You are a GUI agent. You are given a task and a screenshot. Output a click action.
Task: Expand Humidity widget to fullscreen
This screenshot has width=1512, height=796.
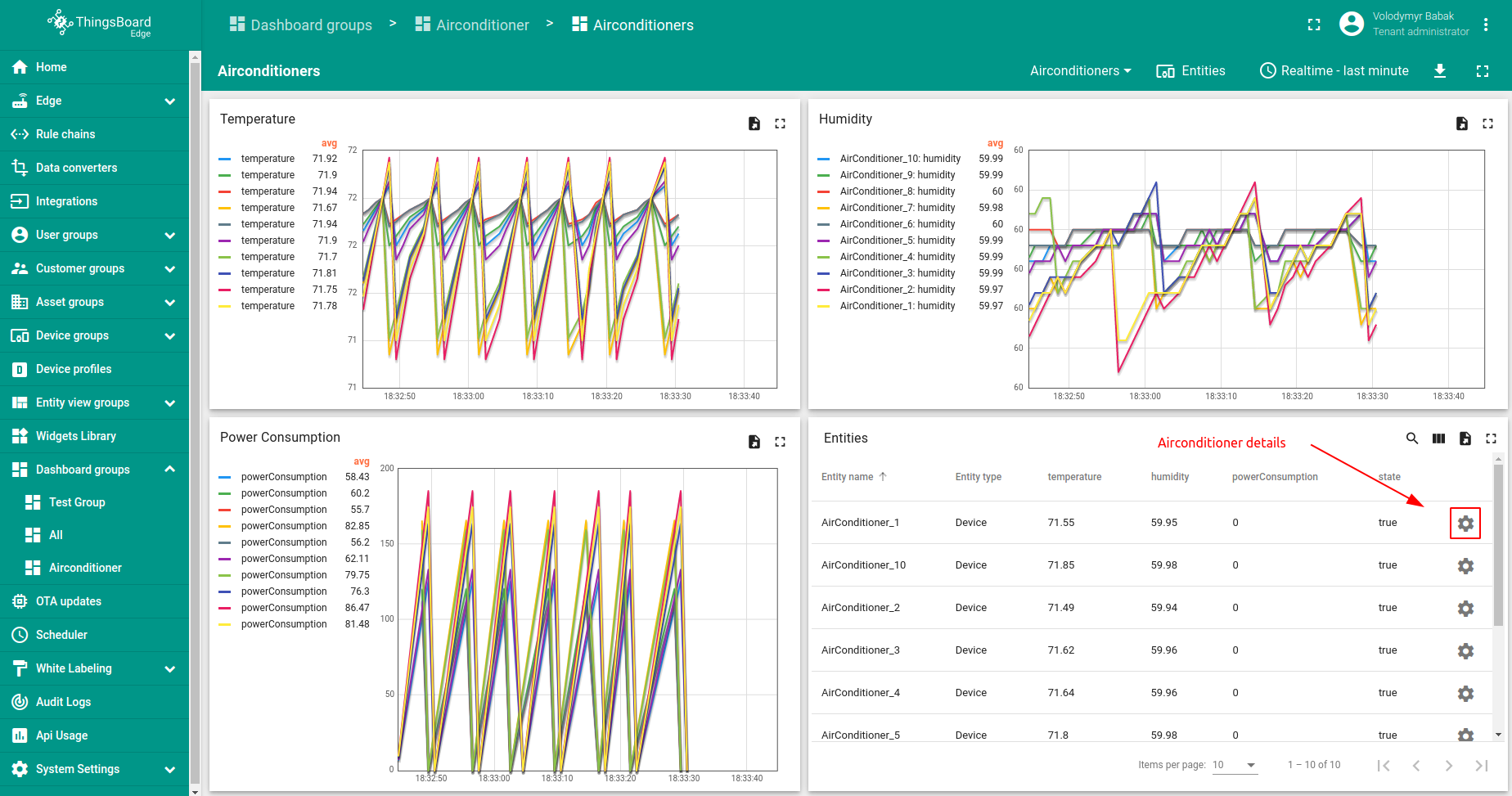point(1487,124)
